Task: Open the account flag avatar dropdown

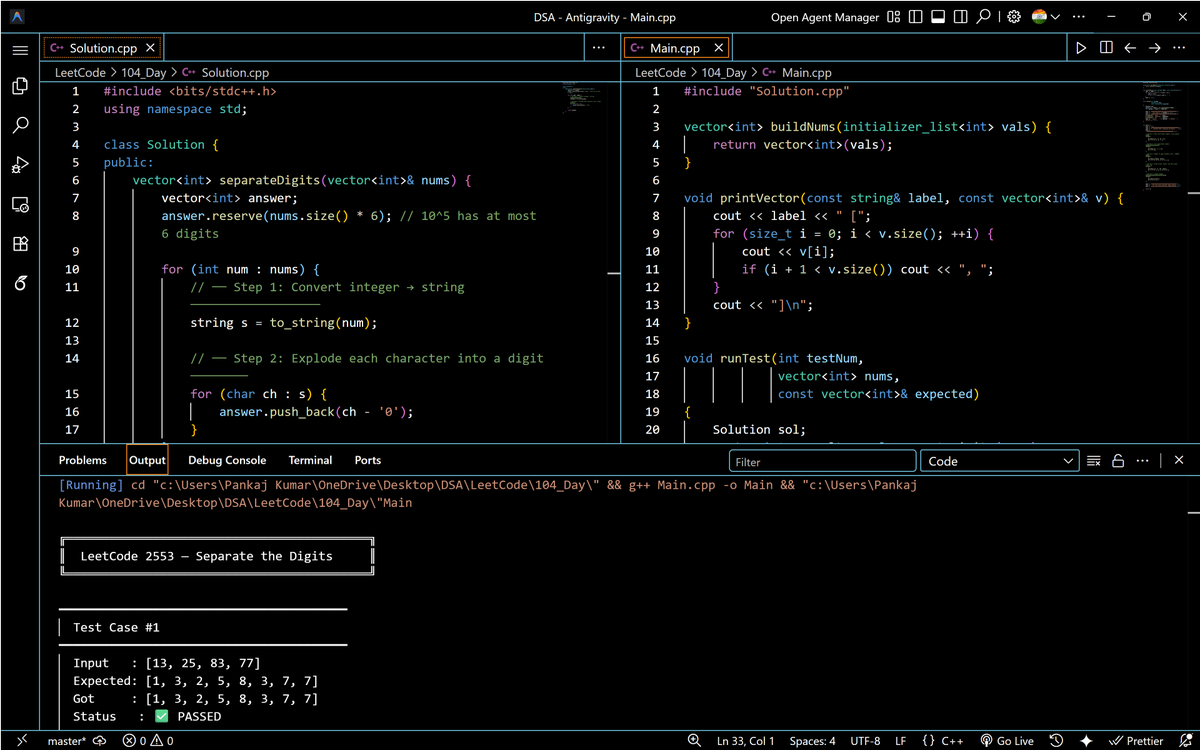Action: 1047,17
